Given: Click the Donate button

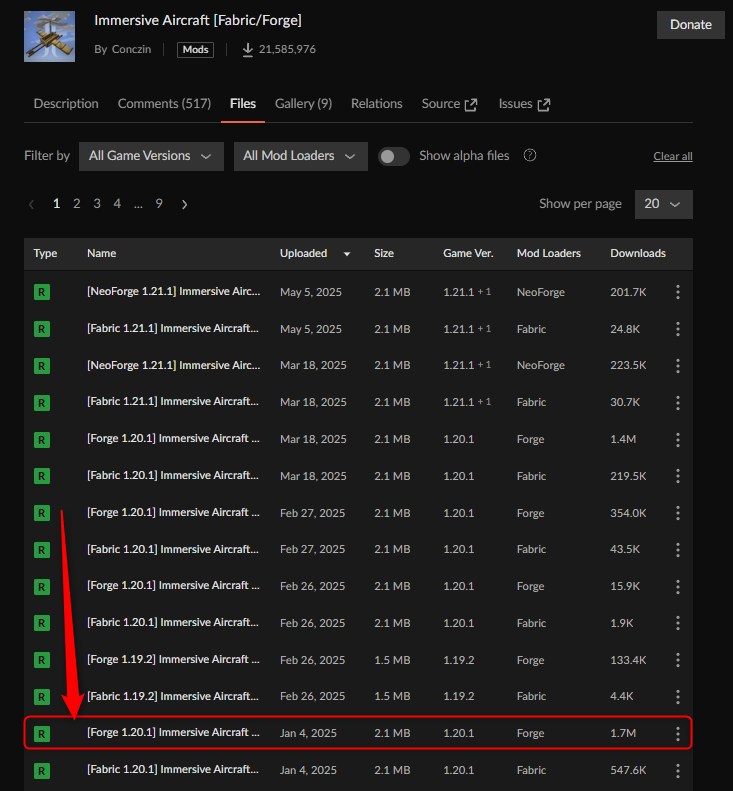Looking at the screenshot, I should pos(691,25).
